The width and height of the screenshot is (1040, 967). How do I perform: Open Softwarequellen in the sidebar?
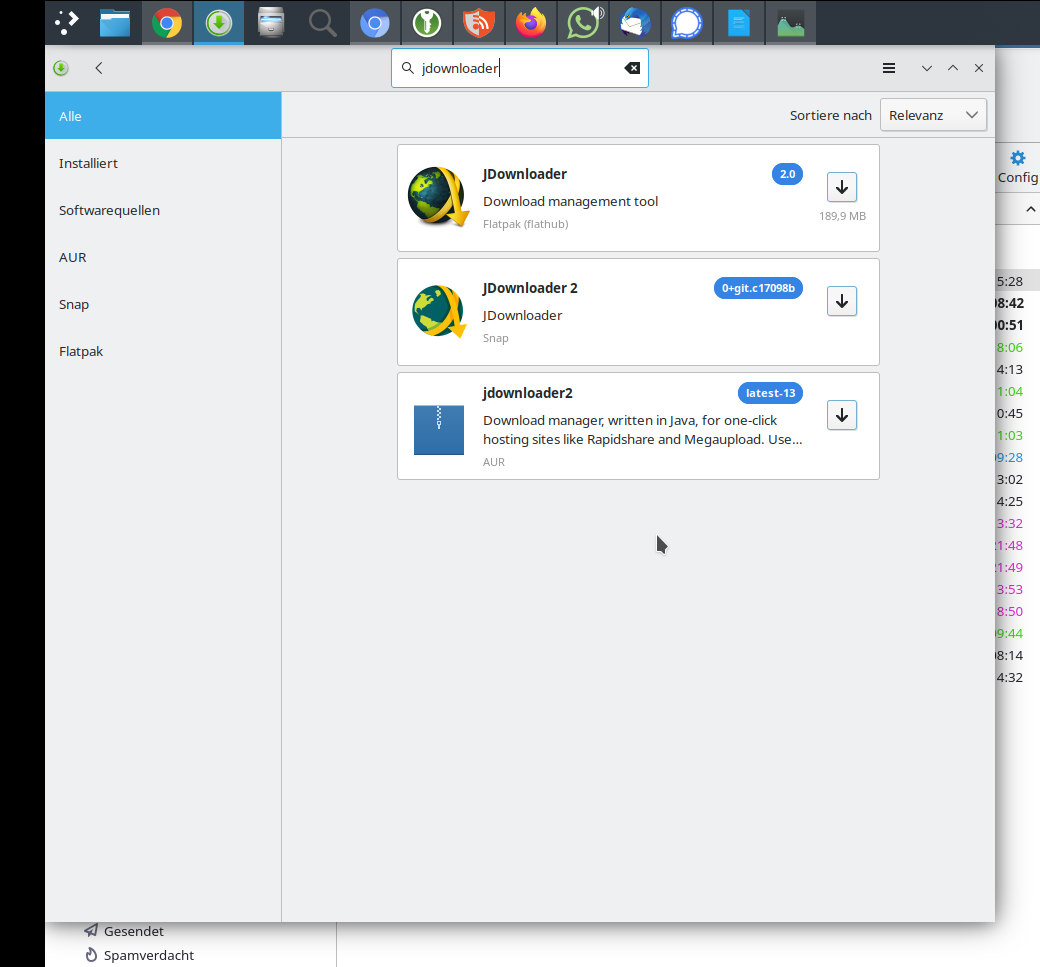click(x=163, y=210)
